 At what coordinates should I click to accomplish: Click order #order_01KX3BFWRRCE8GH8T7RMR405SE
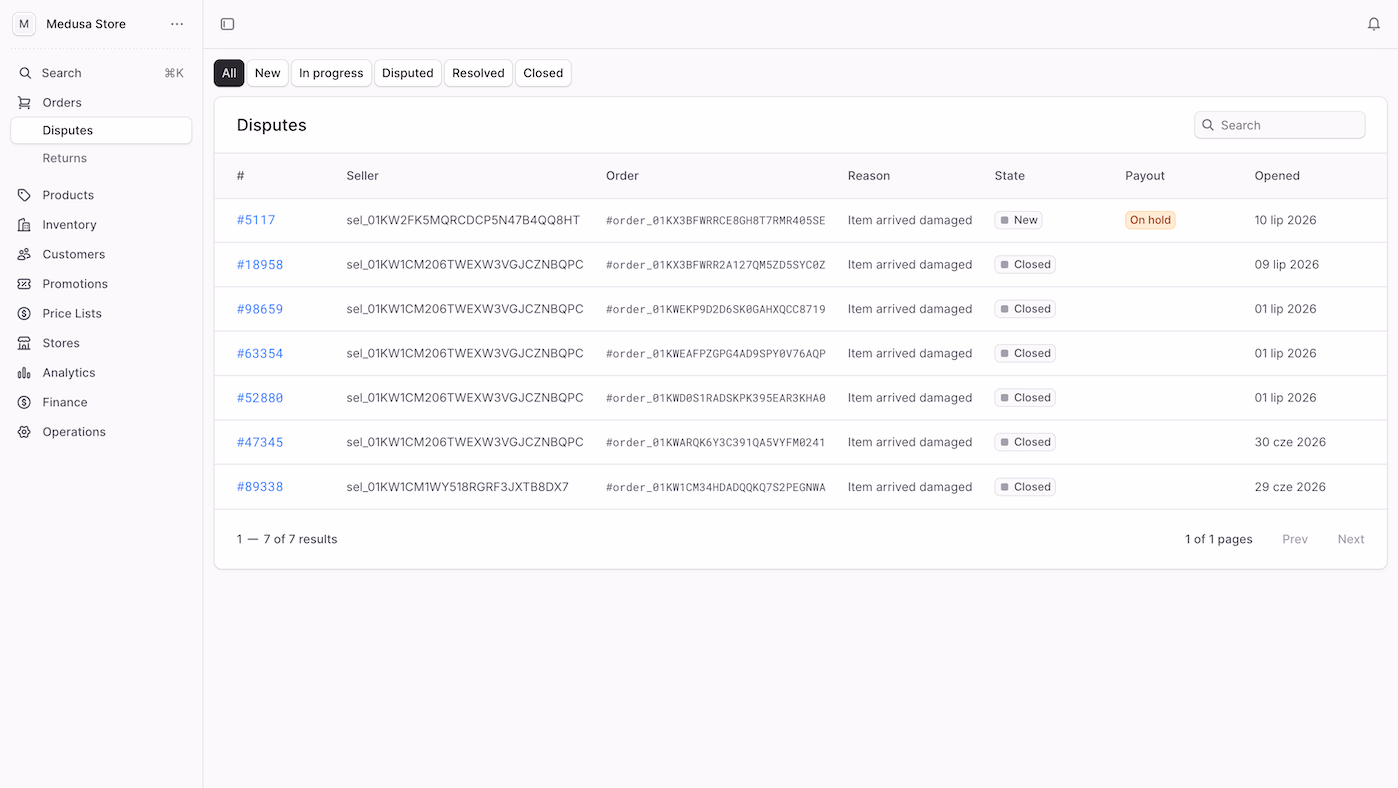[716, 220]
